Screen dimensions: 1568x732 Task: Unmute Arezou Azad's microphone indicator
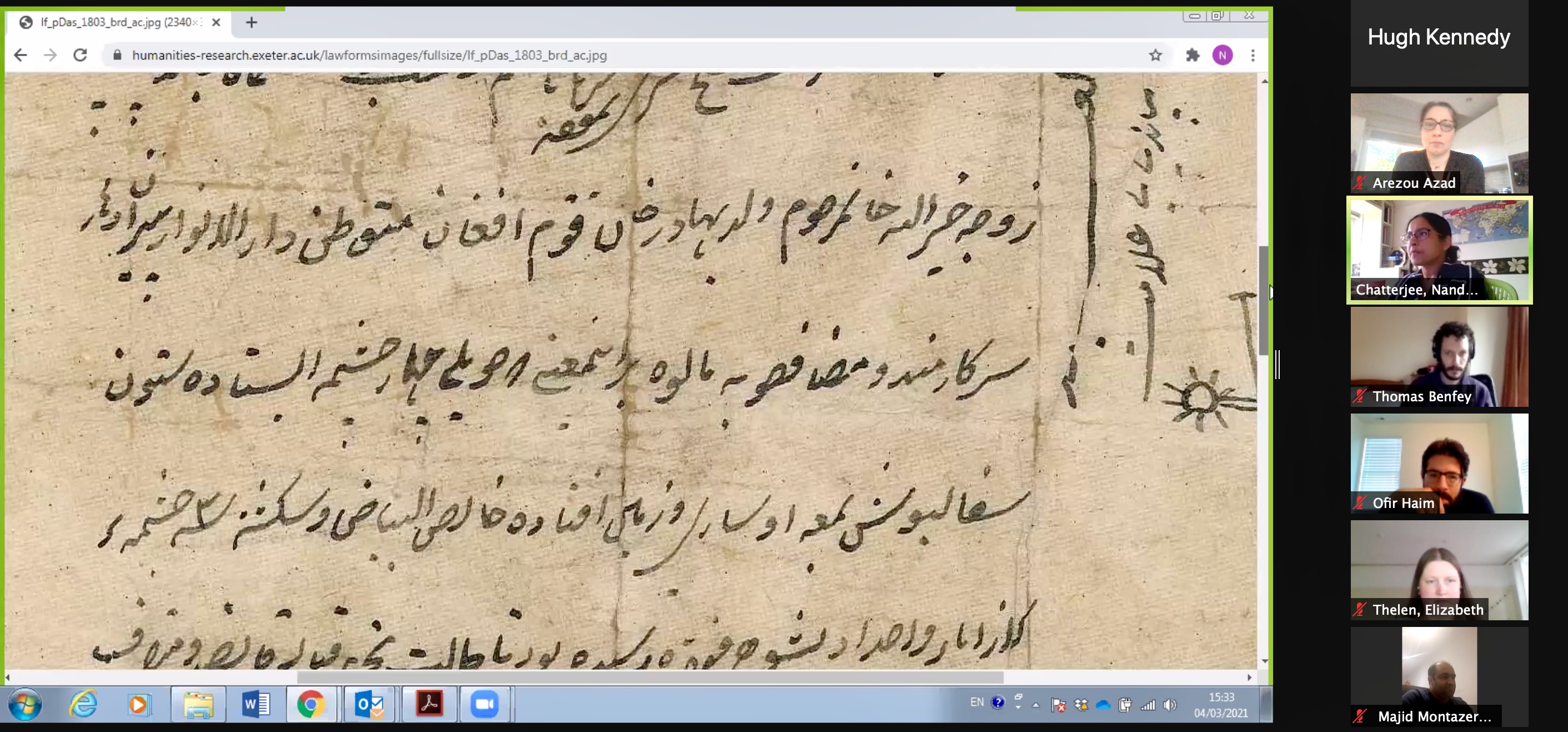1359,183
